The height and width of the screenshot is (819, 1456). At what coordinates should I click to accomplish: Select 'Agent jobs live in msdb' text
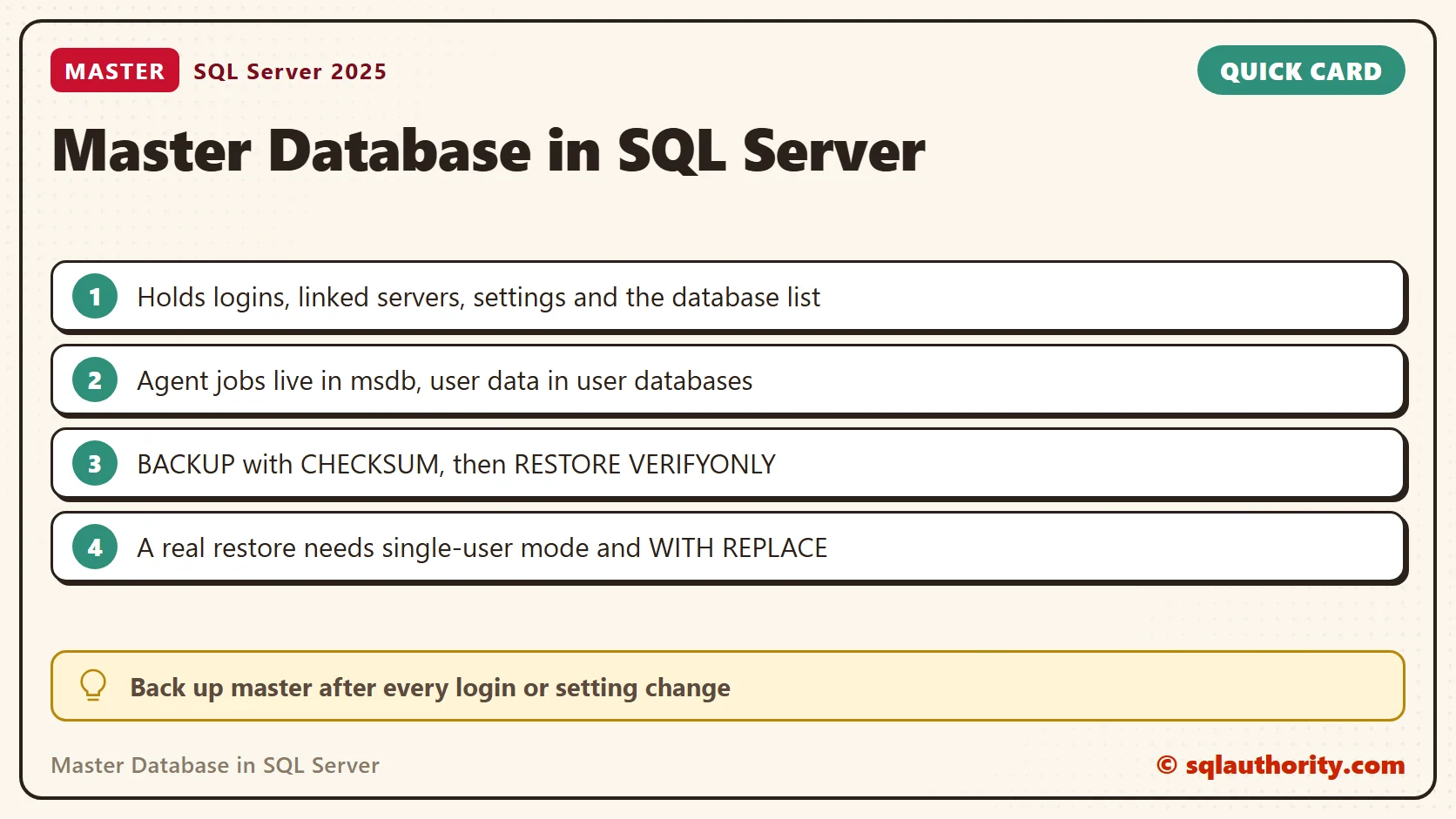[277, 381]
